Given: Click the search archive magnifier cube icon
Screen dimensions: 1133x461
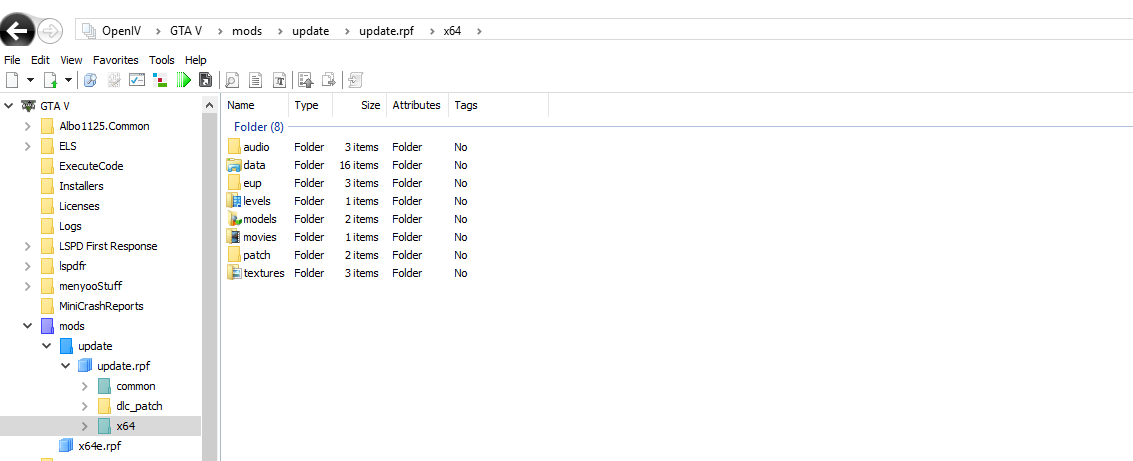Looking at the screenshot, I should (x=90, y=79).
